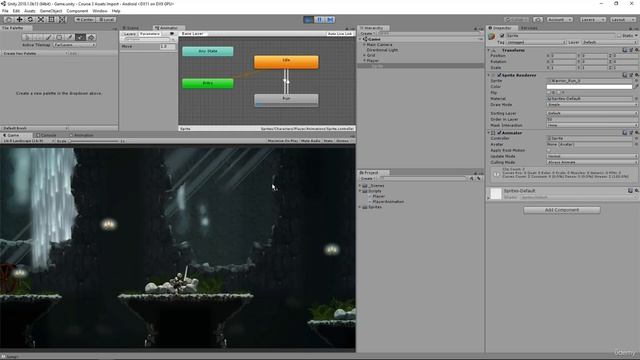Viewport: 640px width, 360px height.
Task: Open the Tag dropdown in Inspector
Action: (536, 42)
